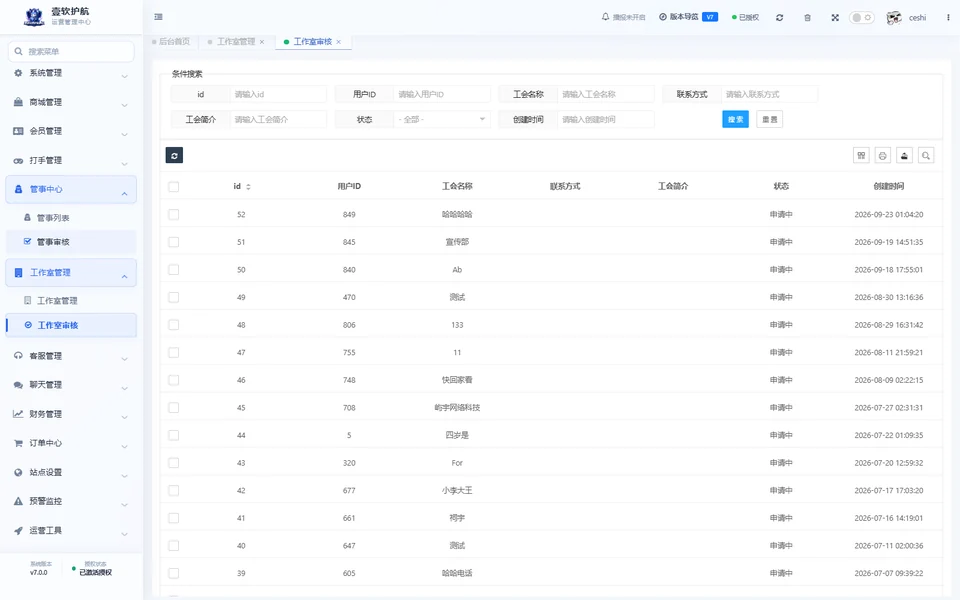Open the vertical three-dot more menu
The height and width of the screenshot is (600, 960).
tap(948, 18)
